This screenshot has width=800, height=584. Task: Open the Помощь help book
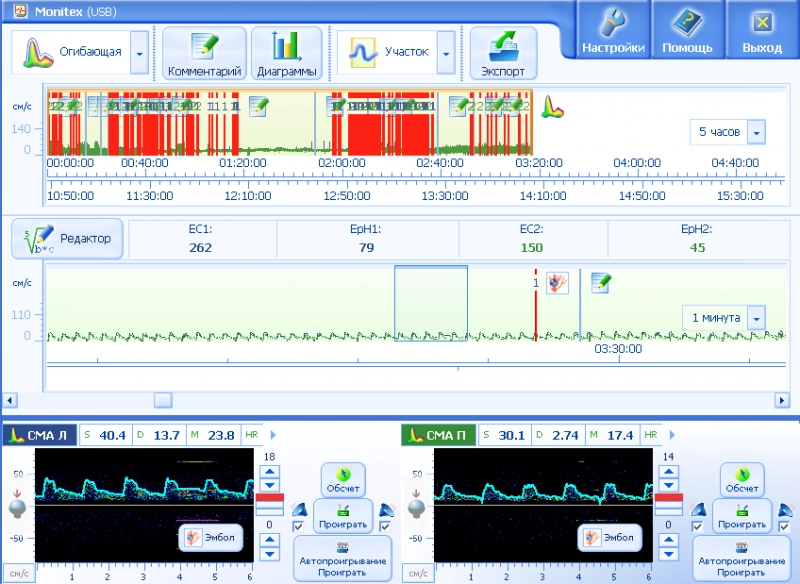click(687, 30)
